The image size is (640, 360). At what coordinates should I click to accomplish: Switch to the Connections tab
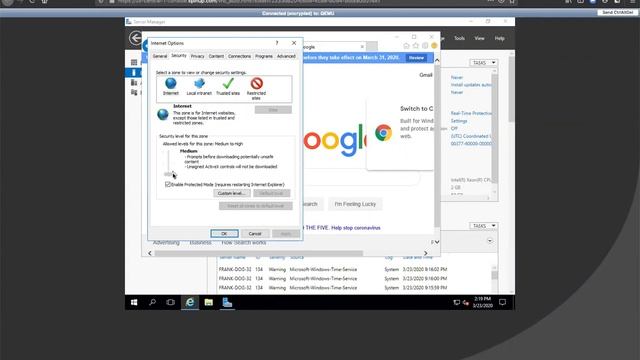pos(239,56)
